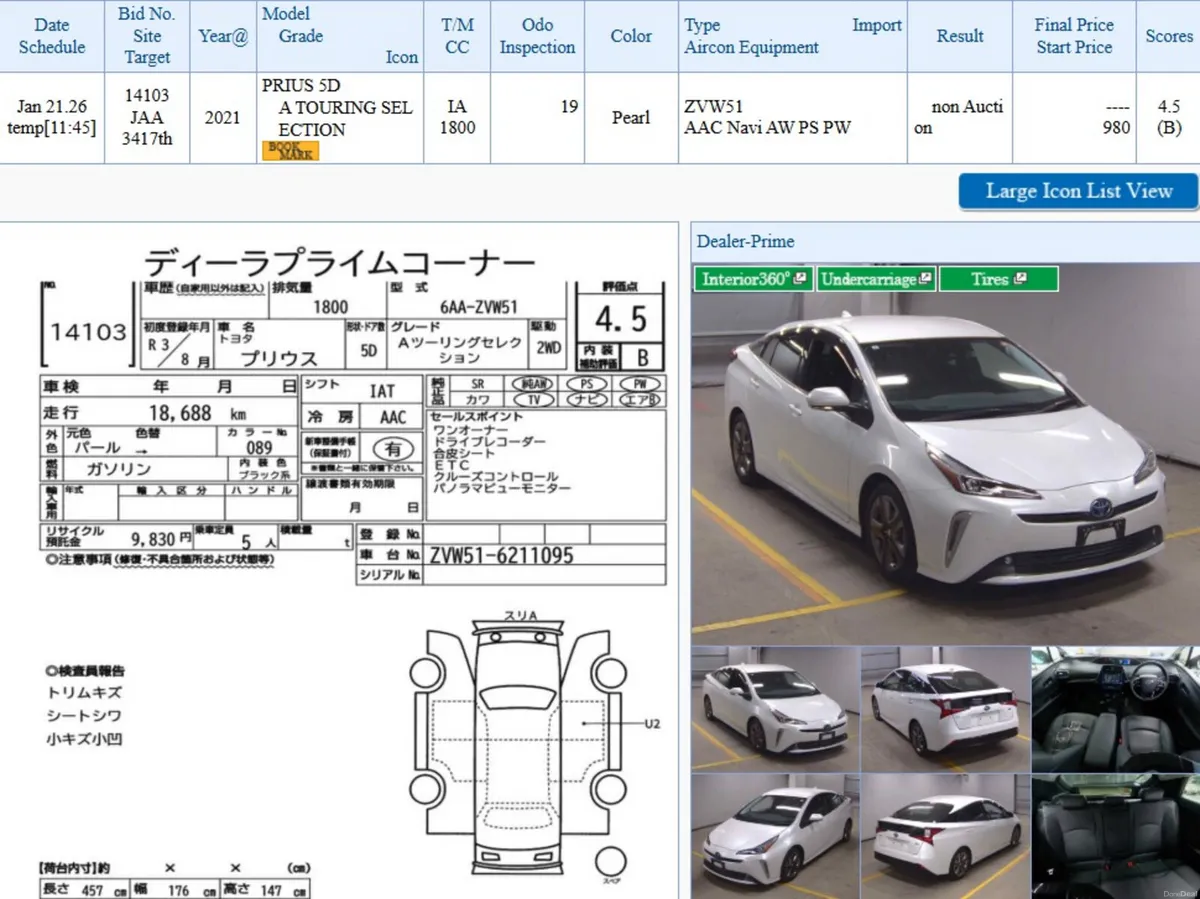Open the rear seats interior thumbnail

point(1115,837)
